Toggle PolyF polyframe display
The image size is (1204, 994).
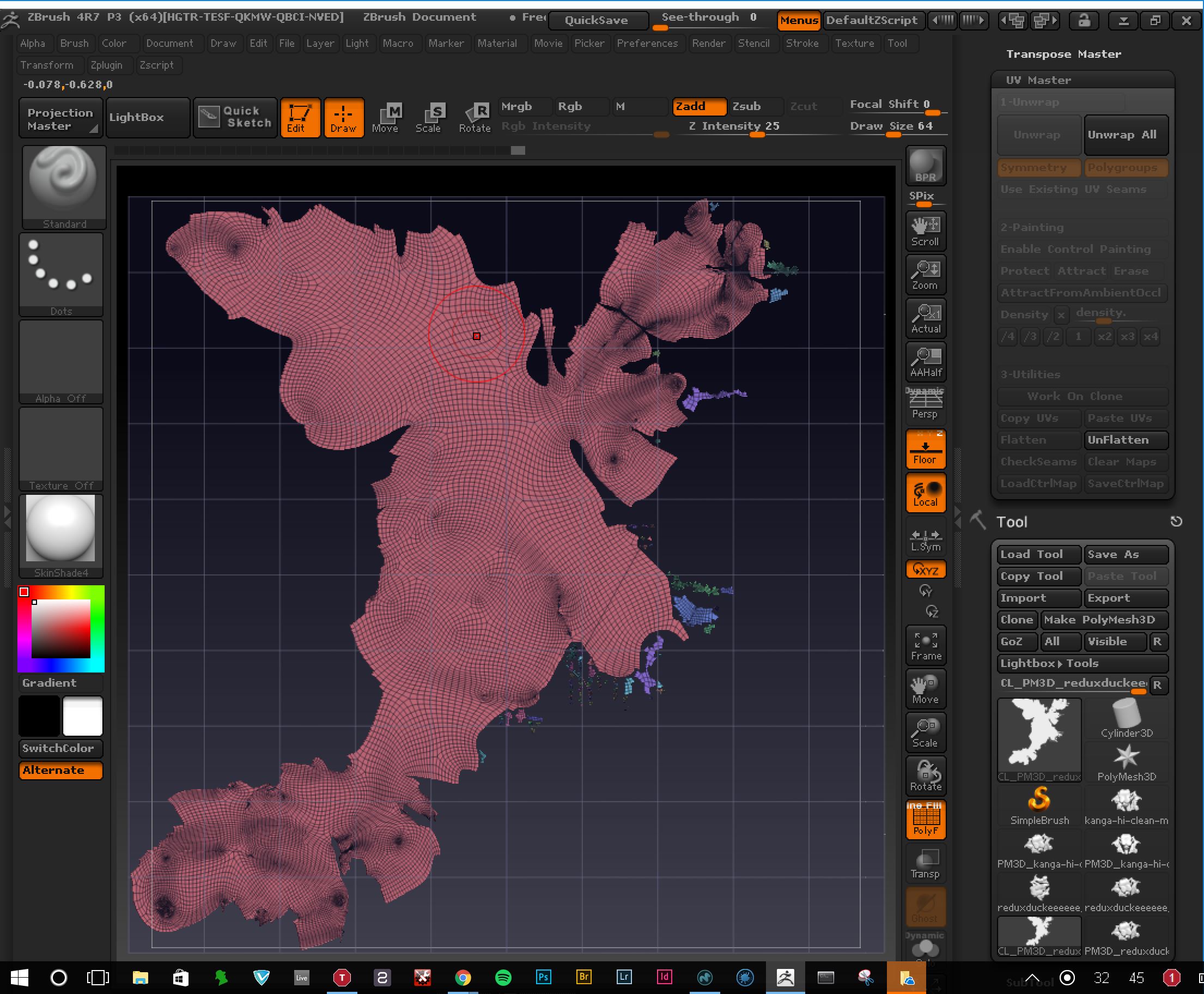pyautogui.click(x=925, y=820)
